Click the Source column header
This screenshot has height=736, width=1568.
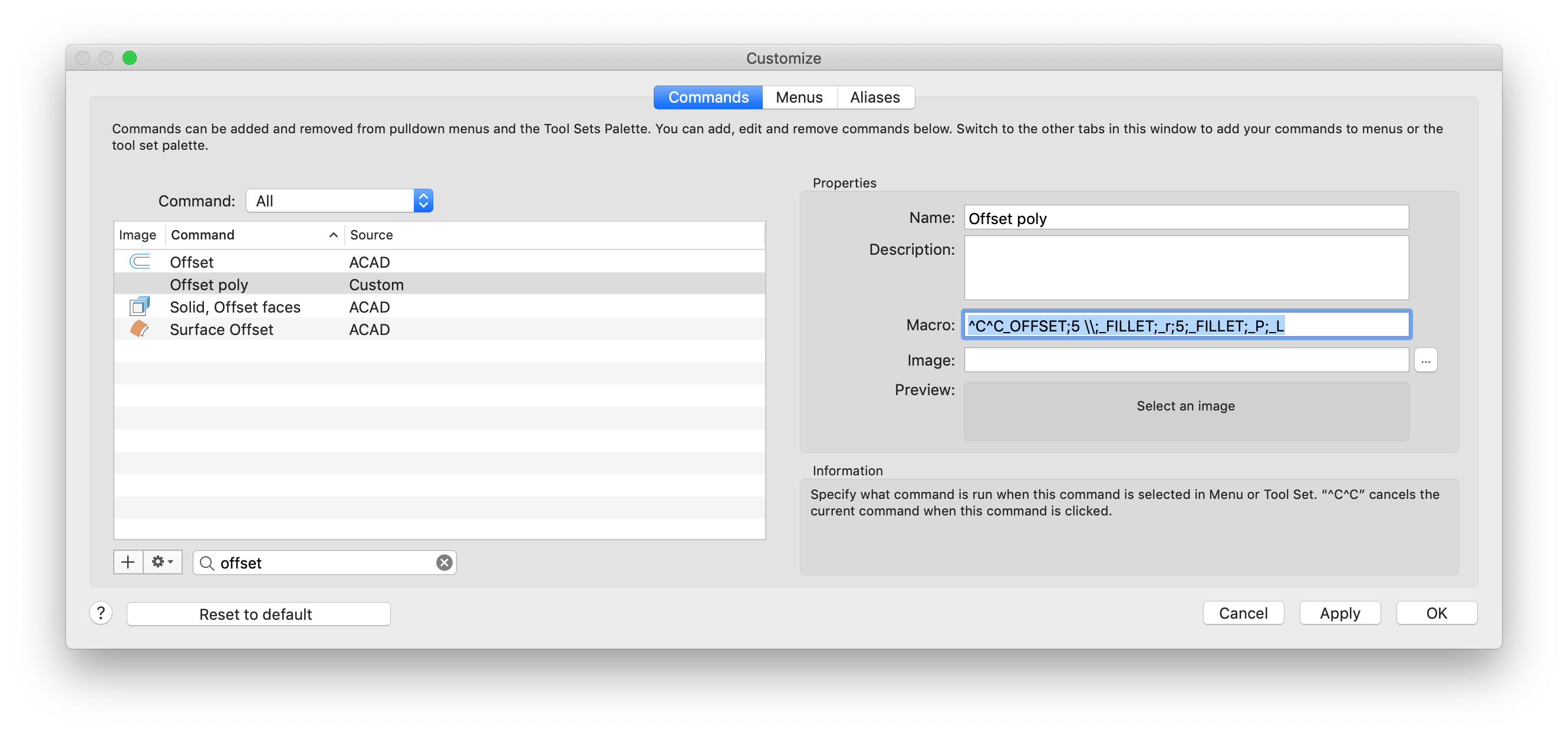371,235
